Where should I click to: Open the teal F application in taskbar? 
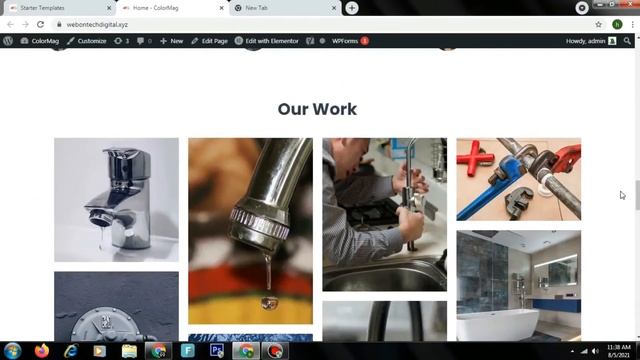click(188, 351)
